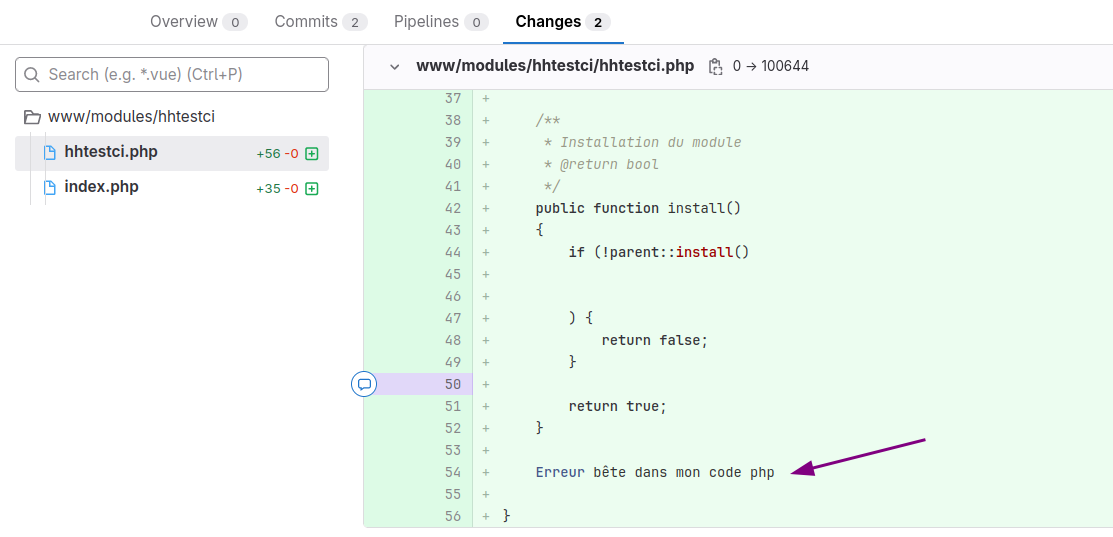The image size is (1113, 537).
Task: Click the green added badge for hhtestci.php
Action: point(311,154)
